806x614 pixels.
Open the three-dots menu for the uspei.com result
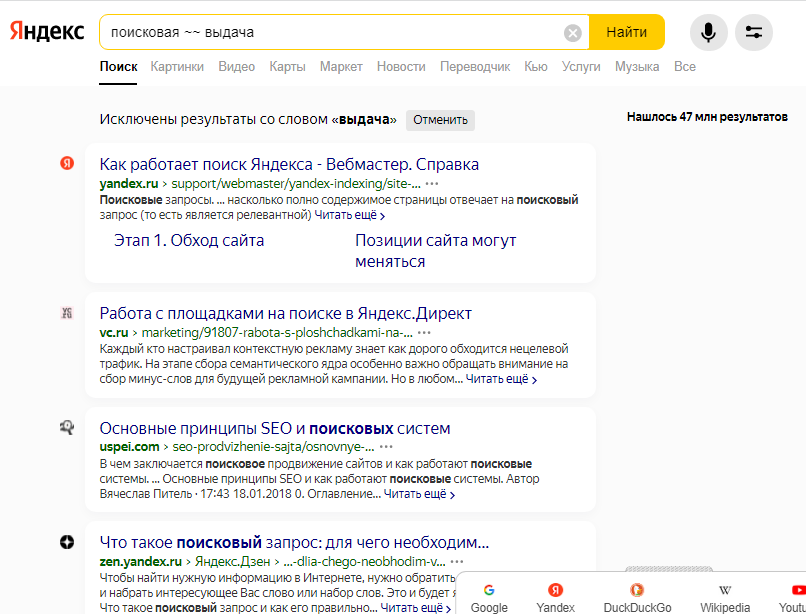[x=386, y=446]
